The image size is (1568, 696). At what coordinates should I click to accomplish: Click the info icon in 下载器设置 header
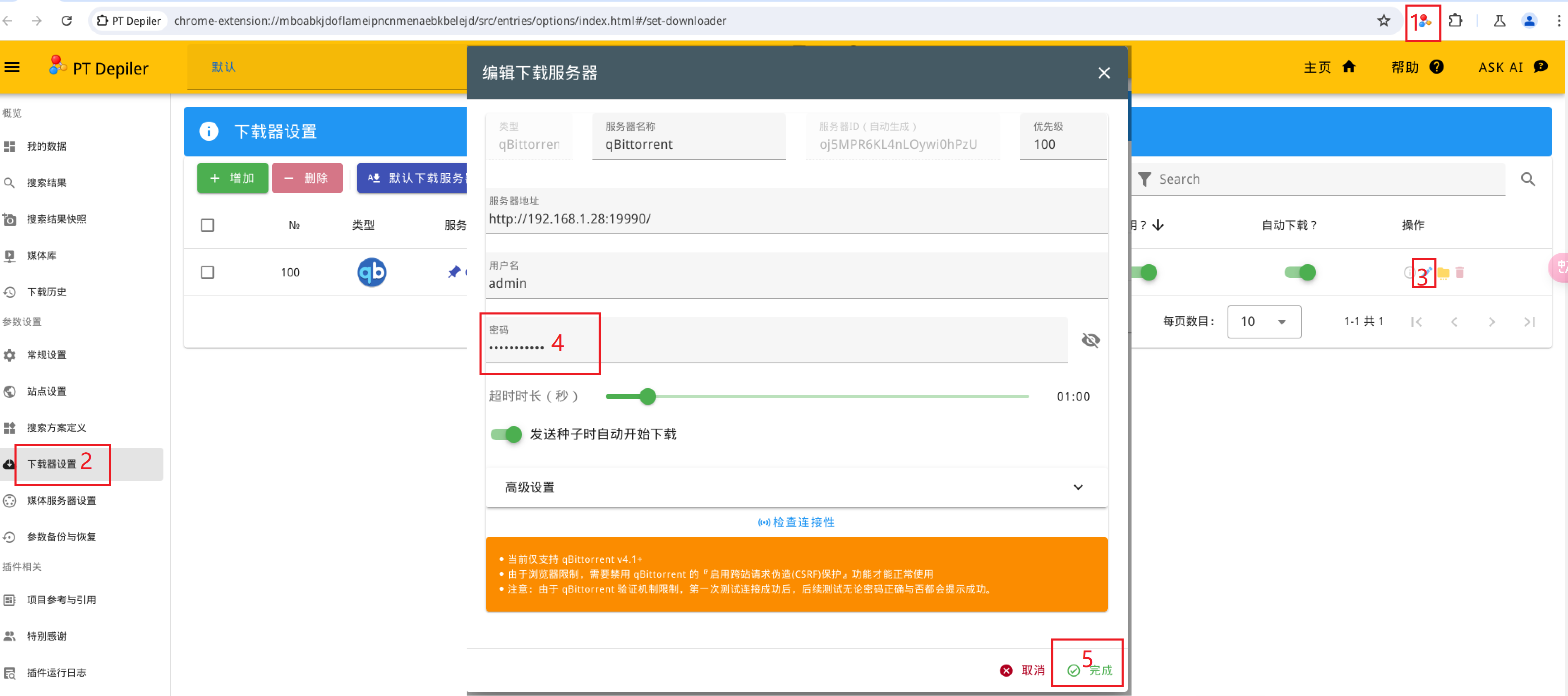(208, 131)
